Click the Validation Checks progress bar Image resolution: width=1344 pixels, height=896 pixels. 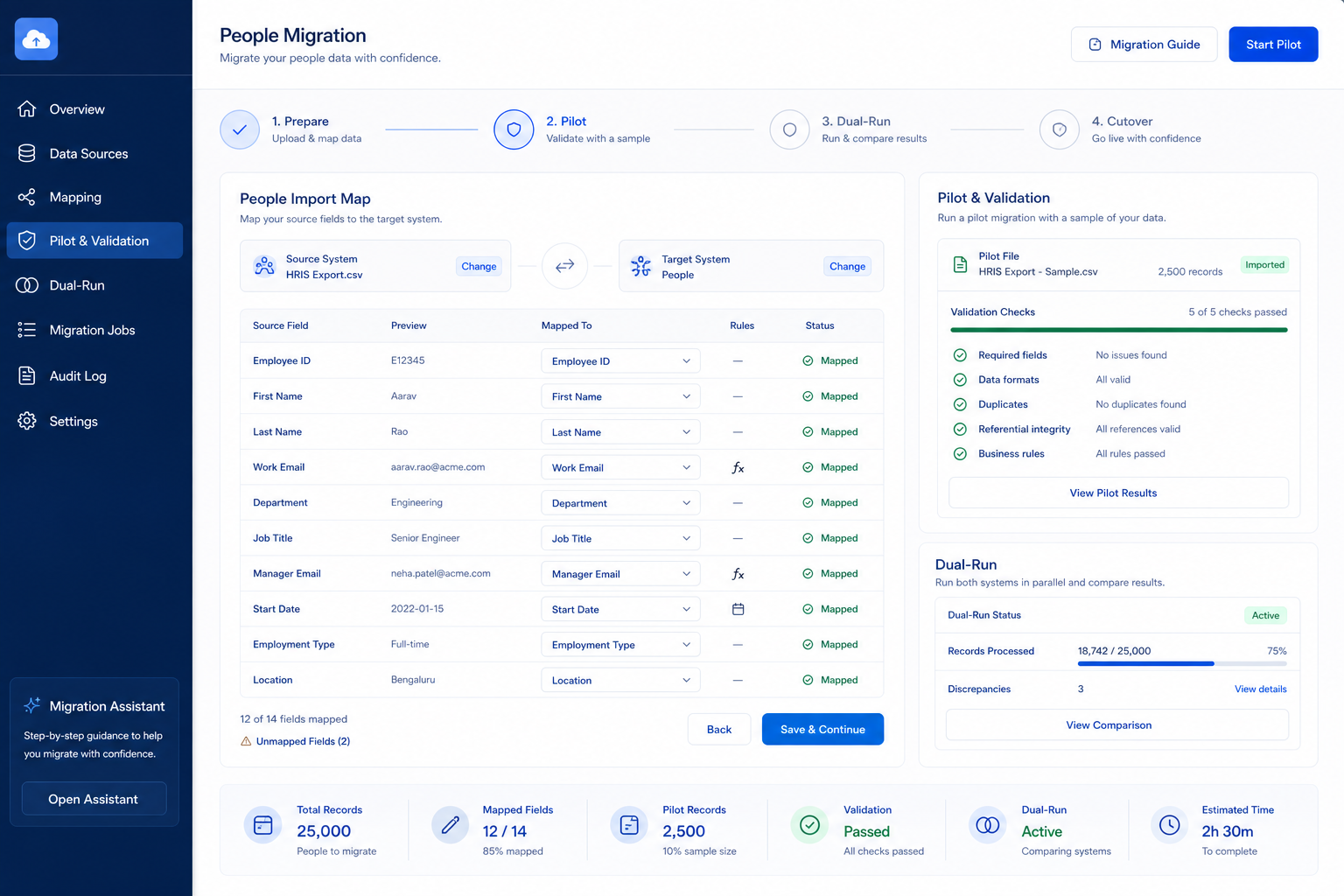[1118, 330]
